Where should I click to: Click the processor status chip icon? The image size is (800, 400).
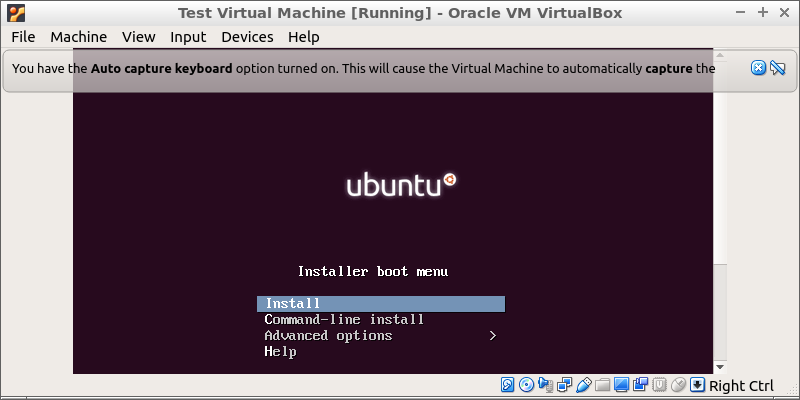pos(660,385)
